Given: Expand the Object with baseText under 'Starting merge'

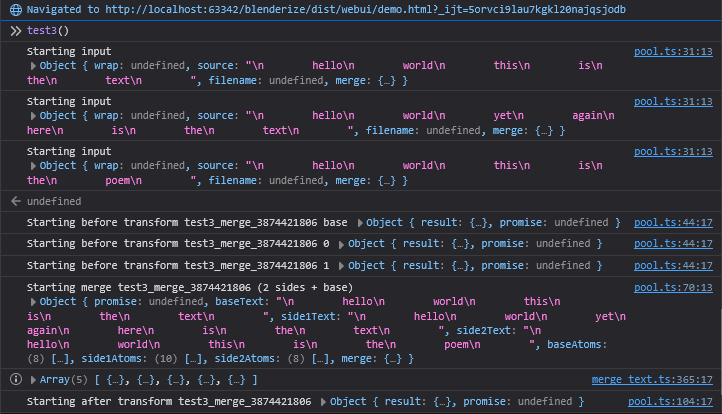Looking at the screenshot, I should 33,301.
